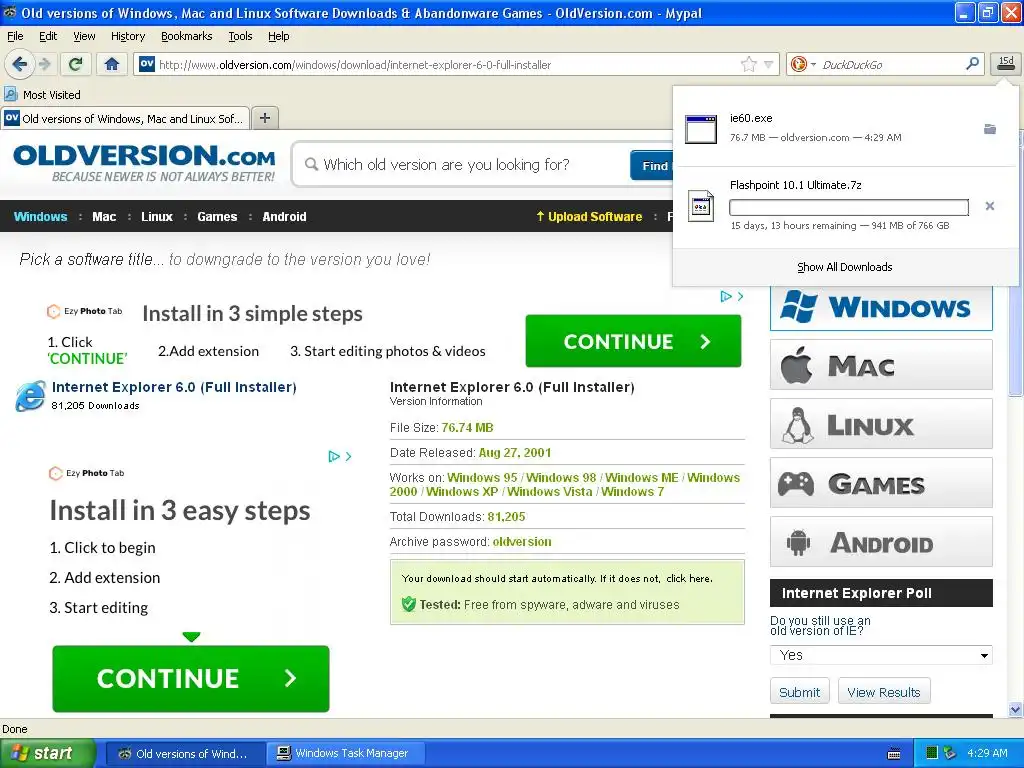Open the Tools menu
Viewport: 1024px width, 768px height.
coord(240,36)
